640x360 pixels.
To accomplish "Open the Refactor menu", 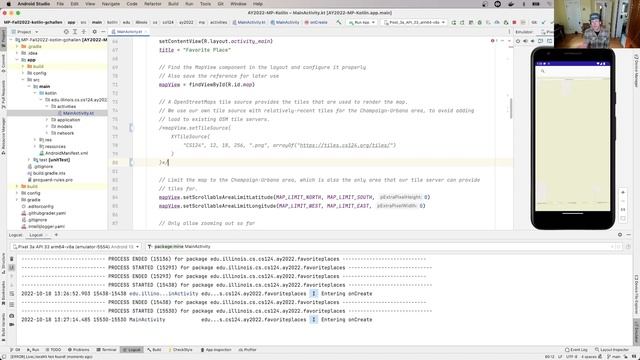I will [153, 4].
